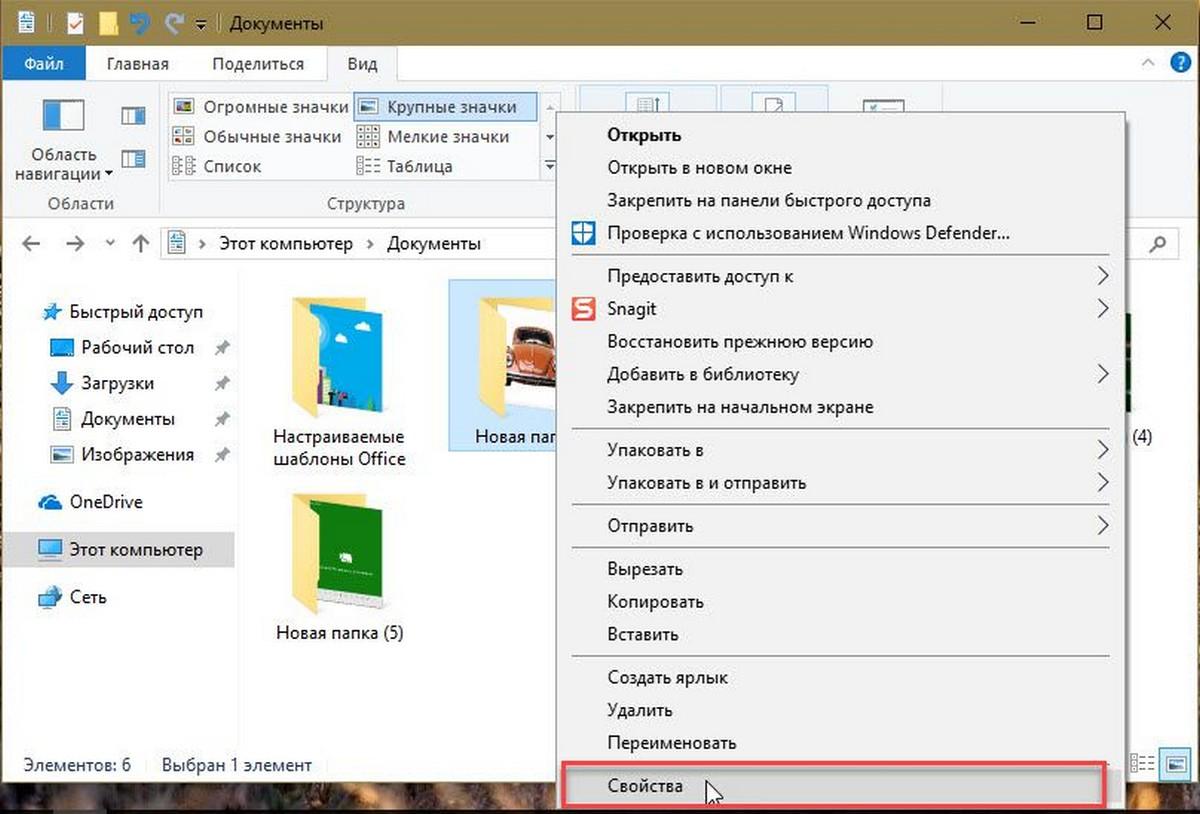Select the Новая папка (5) folder
Image resolution: width=1200 pixels, height=814 pixels.
pos(339,568)
